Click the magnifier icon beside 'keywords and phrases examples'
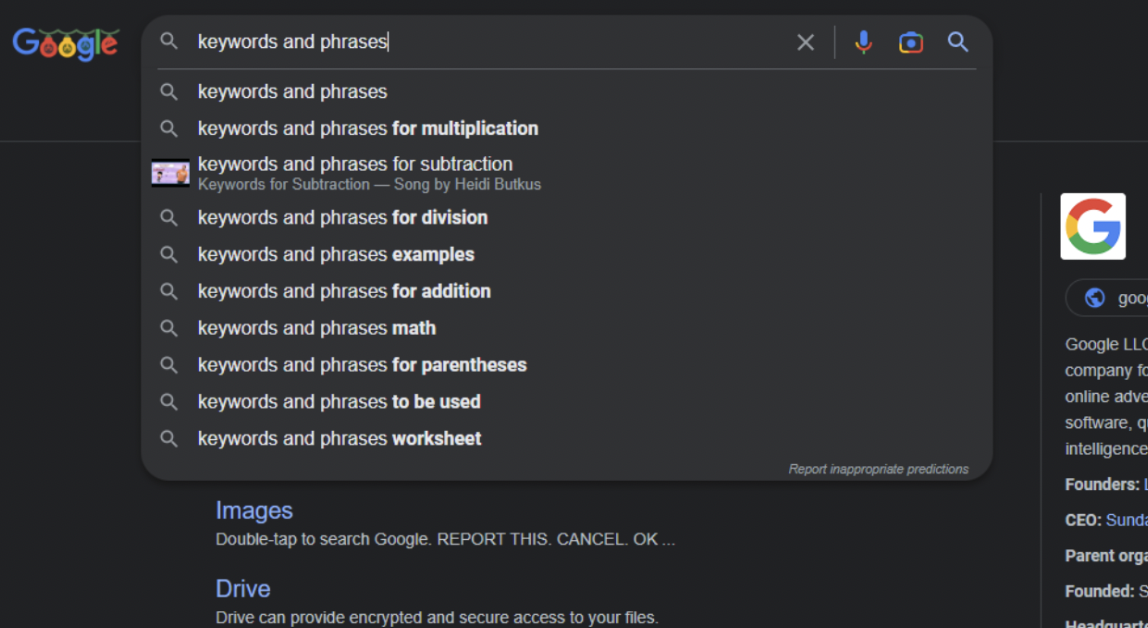 pos(169,254)
